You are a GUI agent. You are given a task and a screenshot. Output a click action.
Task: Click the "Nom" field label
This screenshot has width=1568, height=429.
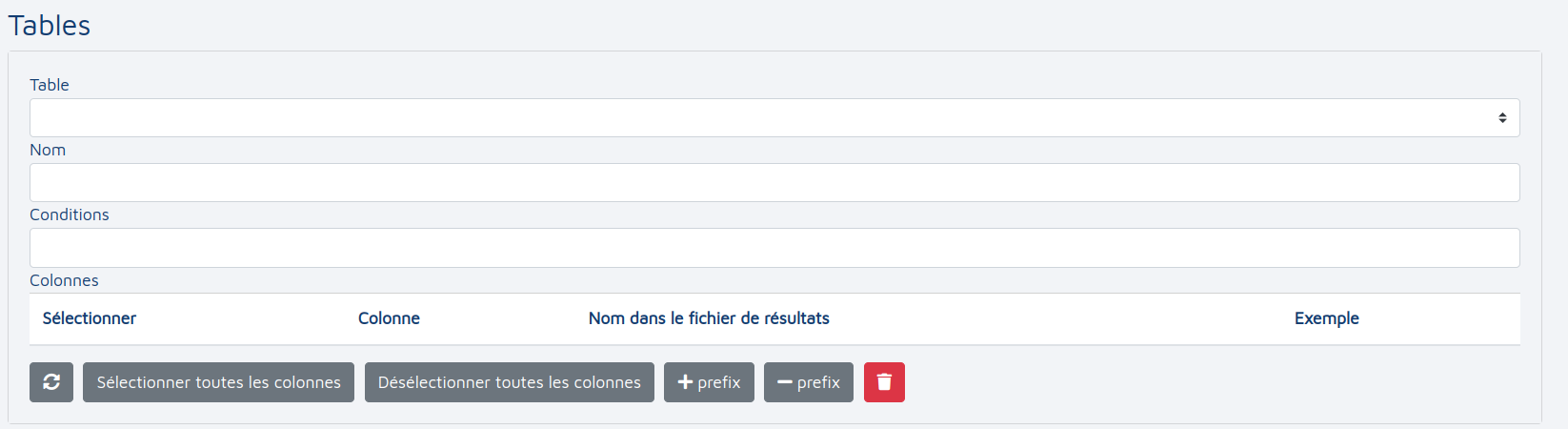(x=48, y=150)
